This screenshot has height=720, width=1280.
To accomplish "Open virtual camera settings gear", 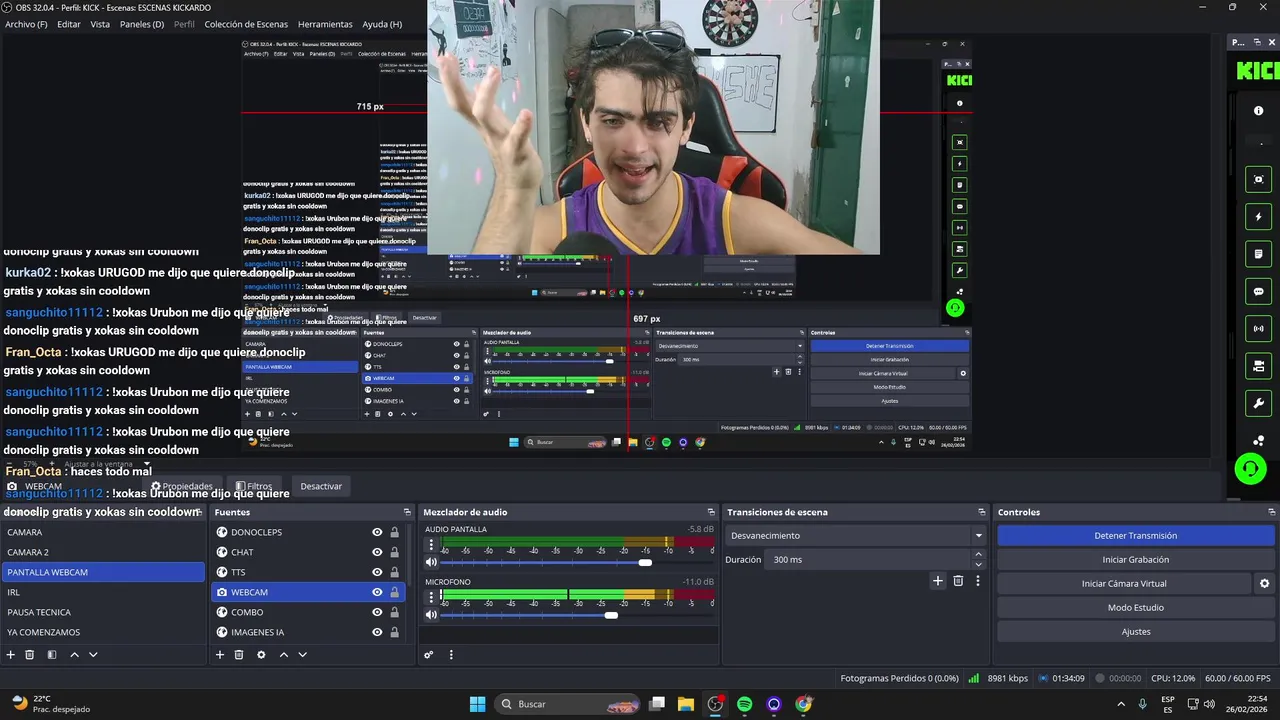I will 1264,584.
